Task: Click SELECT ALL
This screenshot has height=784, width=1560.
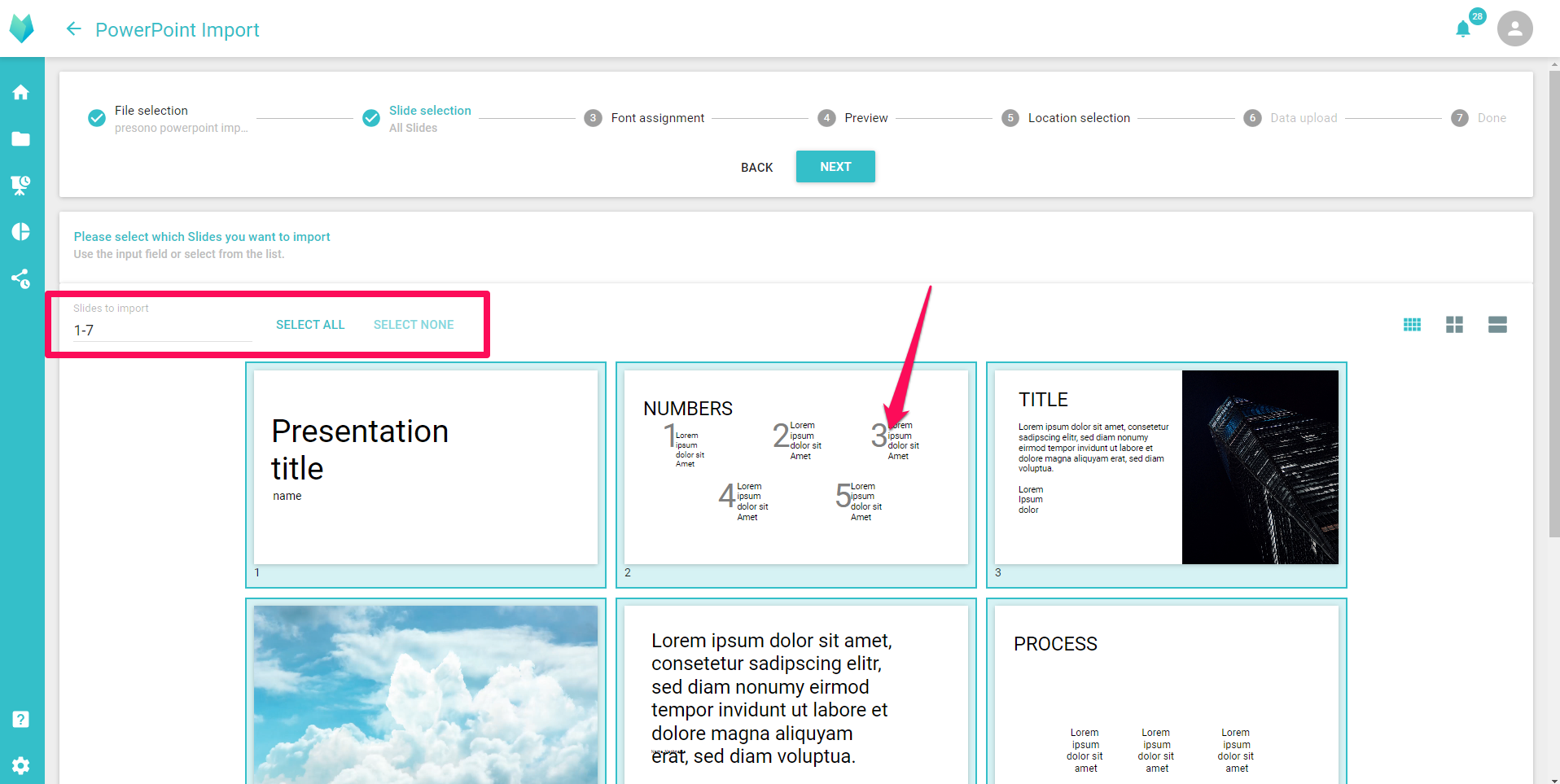Action: pos(310,325)
